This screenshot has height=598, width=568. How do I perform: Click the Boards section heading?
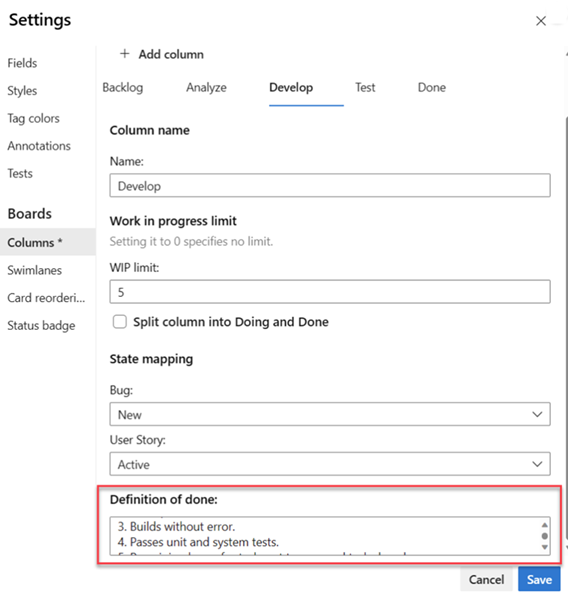pos(30,214)
